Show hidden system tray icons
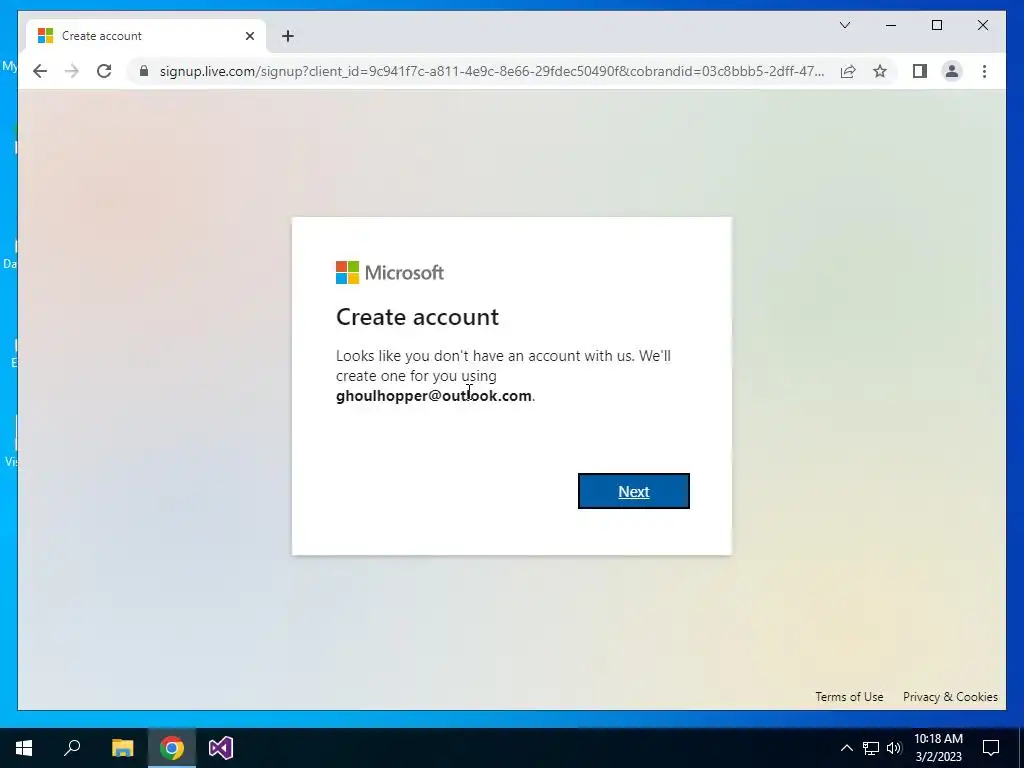 point(846,748)
